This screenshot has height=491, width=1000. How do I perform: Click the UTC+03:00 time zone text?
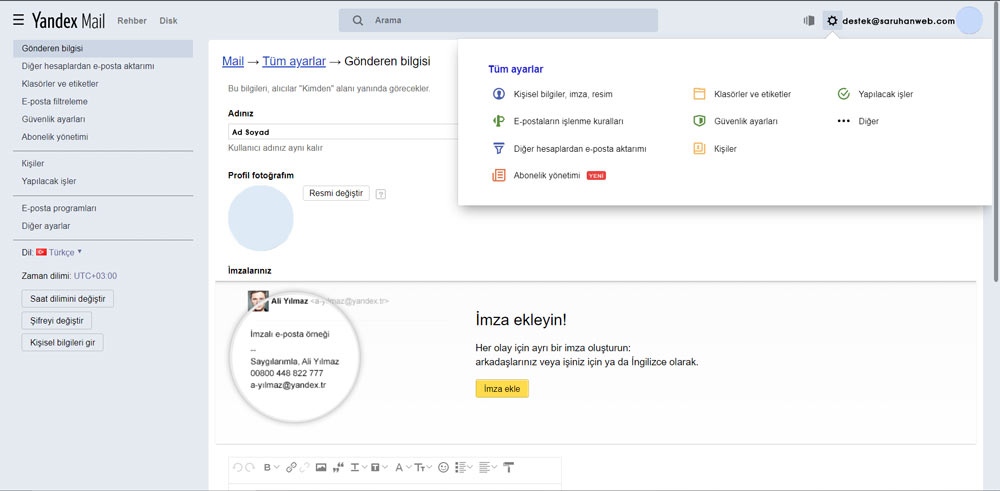[x=95, y=276]
